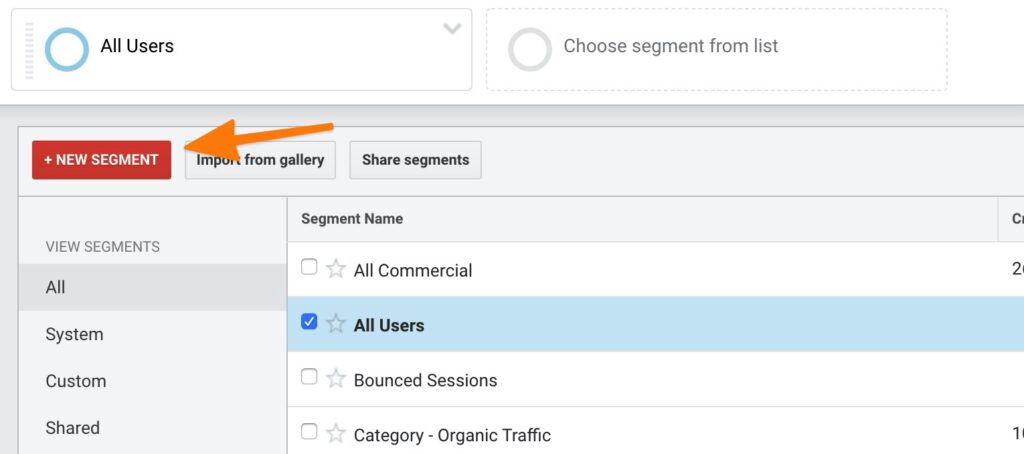Star the All Commercial segment
The image size is (1024, 454).
[x=336, y=268]
